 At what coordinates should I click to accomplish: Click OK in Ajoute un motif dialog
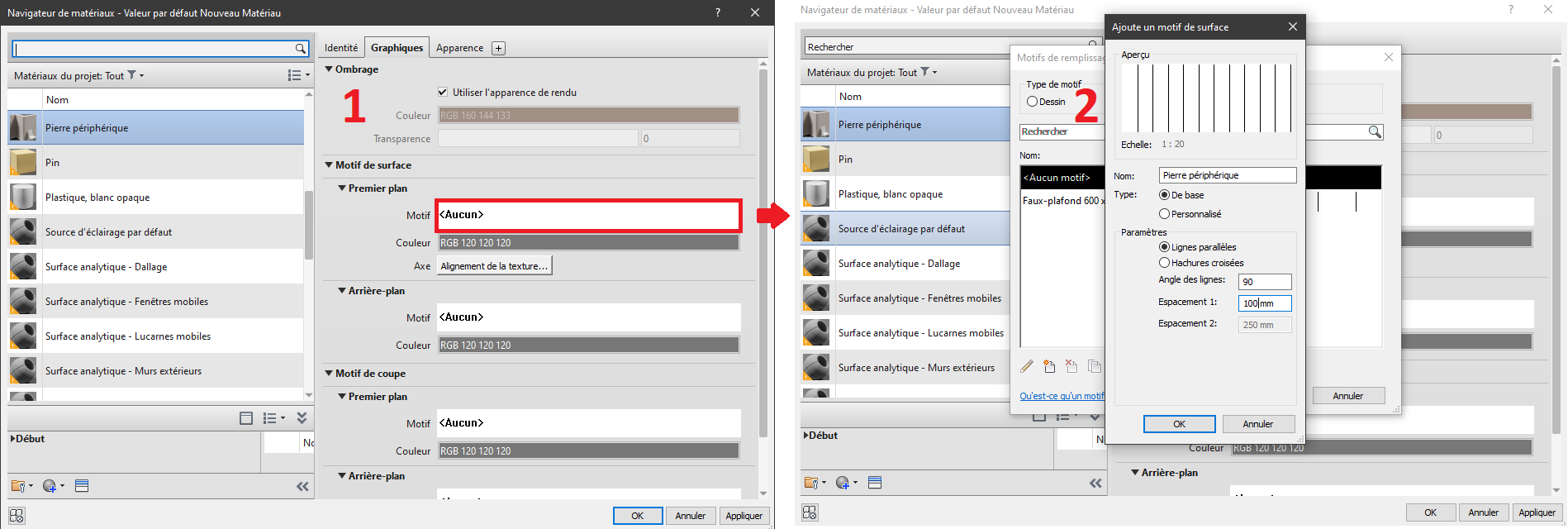pyautogui.click(x=1179, y=424)
